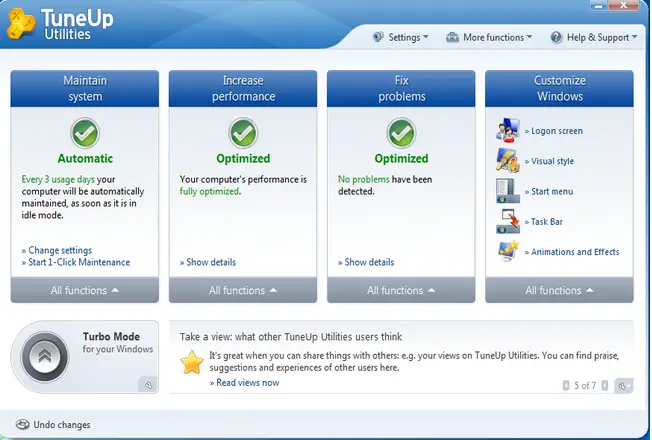The width and height of the screenshot is (652, 440).
Task: Expand All functions under Increase performance
Action: click(243, 290)
